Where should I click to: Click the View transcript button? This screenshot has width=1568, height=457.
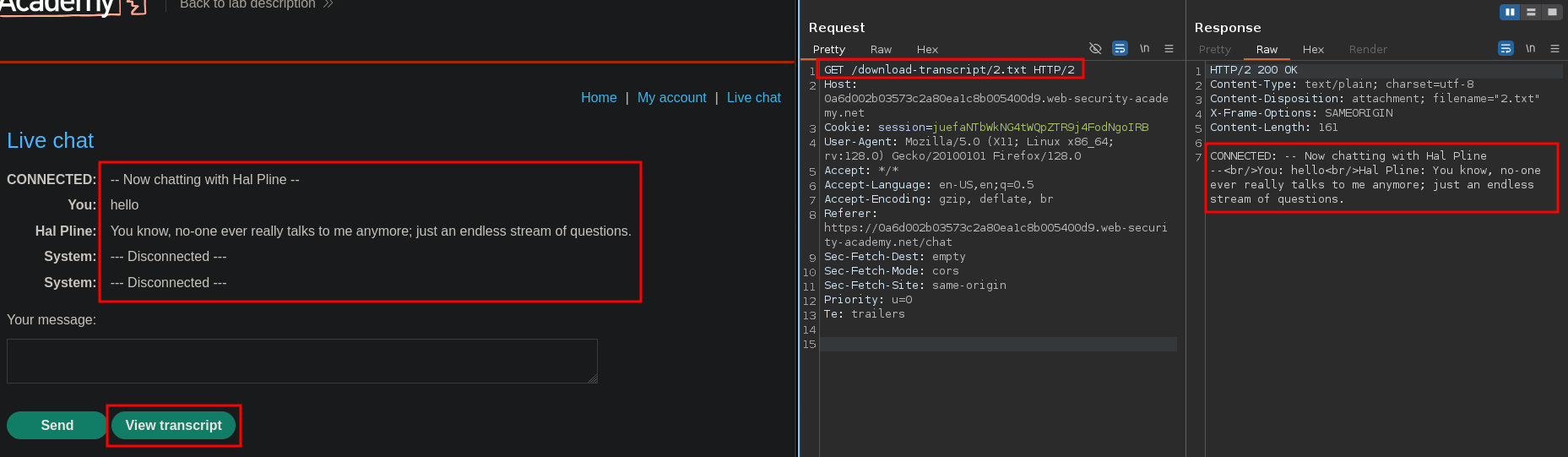(173, 426)
